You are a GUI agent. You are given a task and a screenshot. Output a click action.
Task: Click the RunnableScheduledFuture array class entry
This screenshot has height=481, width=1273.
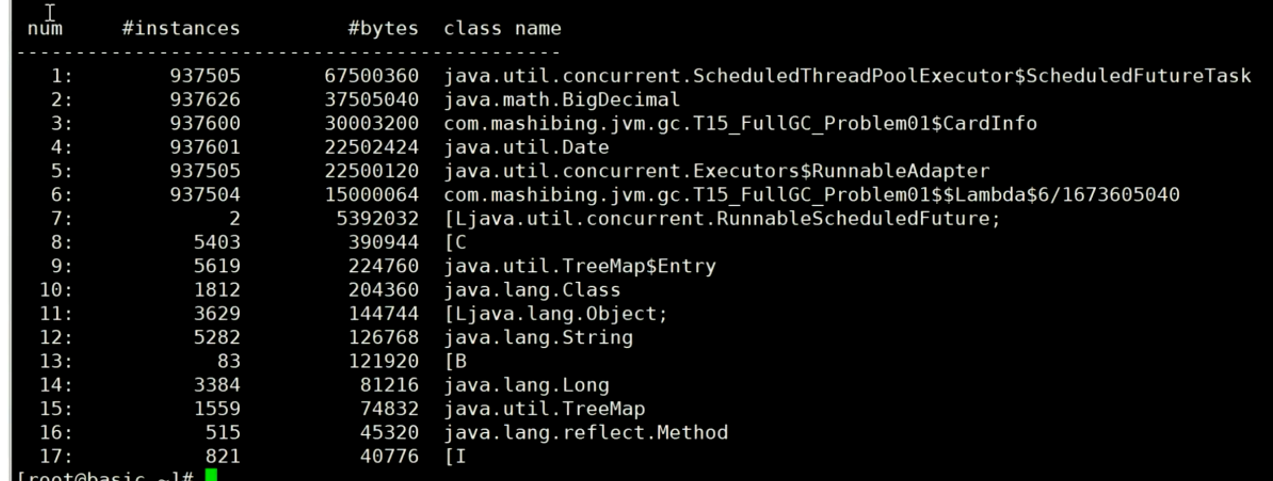[x=722, y=219]
